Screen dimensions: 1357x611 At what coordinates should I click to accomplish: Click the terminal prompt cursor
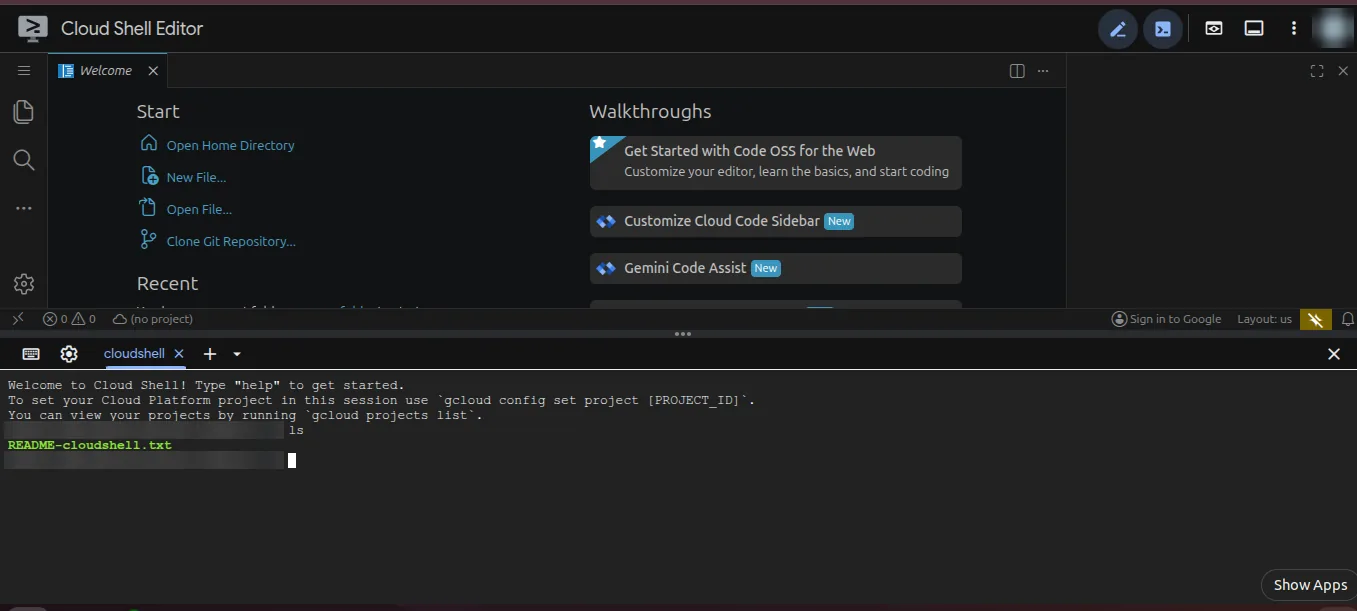(x=292, y=460)
